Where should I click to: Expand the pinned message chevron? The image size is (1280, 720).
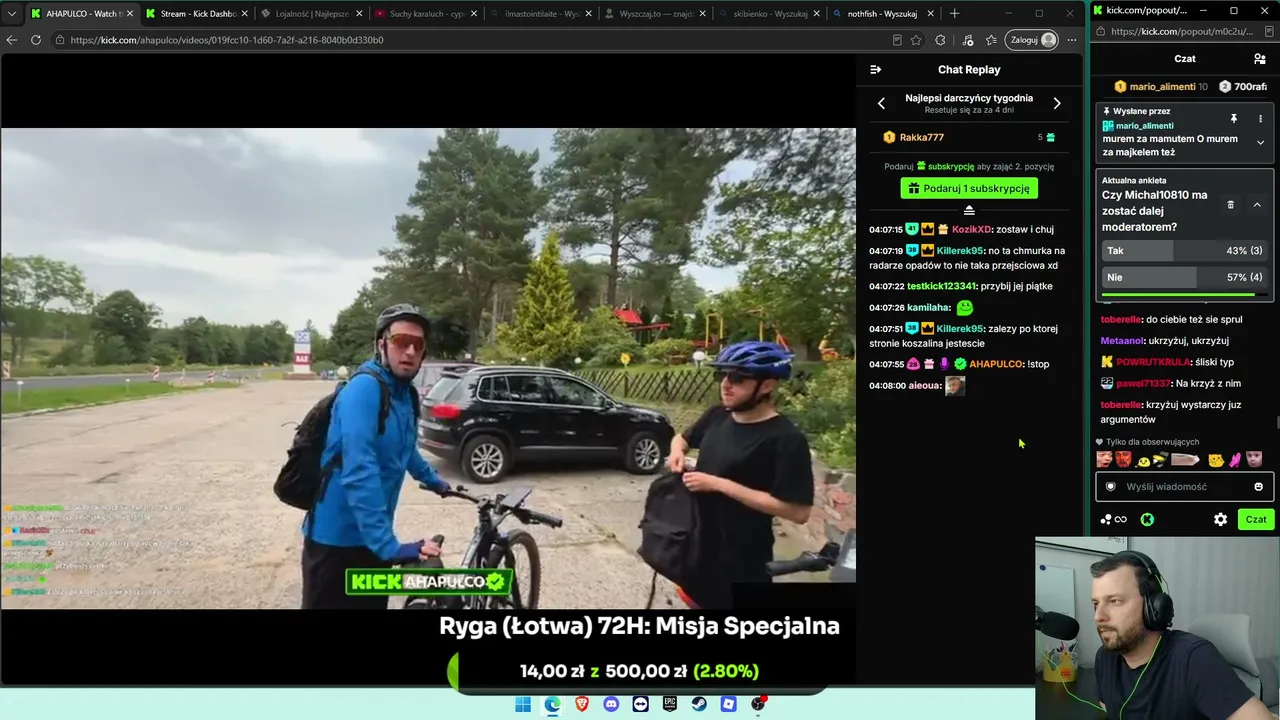coord(1260,143)
